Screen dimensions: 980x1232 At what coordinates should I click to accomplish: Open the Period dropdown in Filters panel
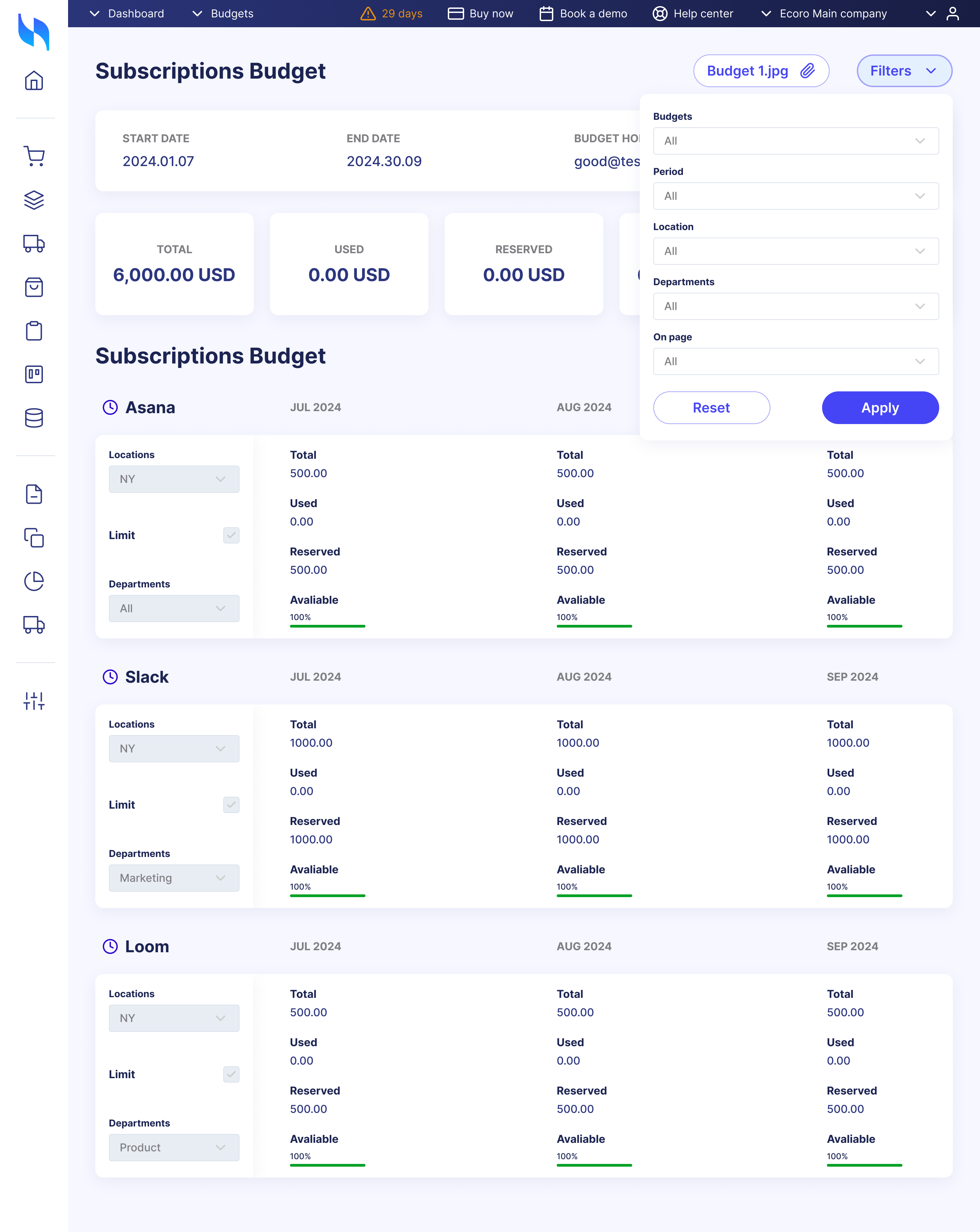tap(796, 196)
